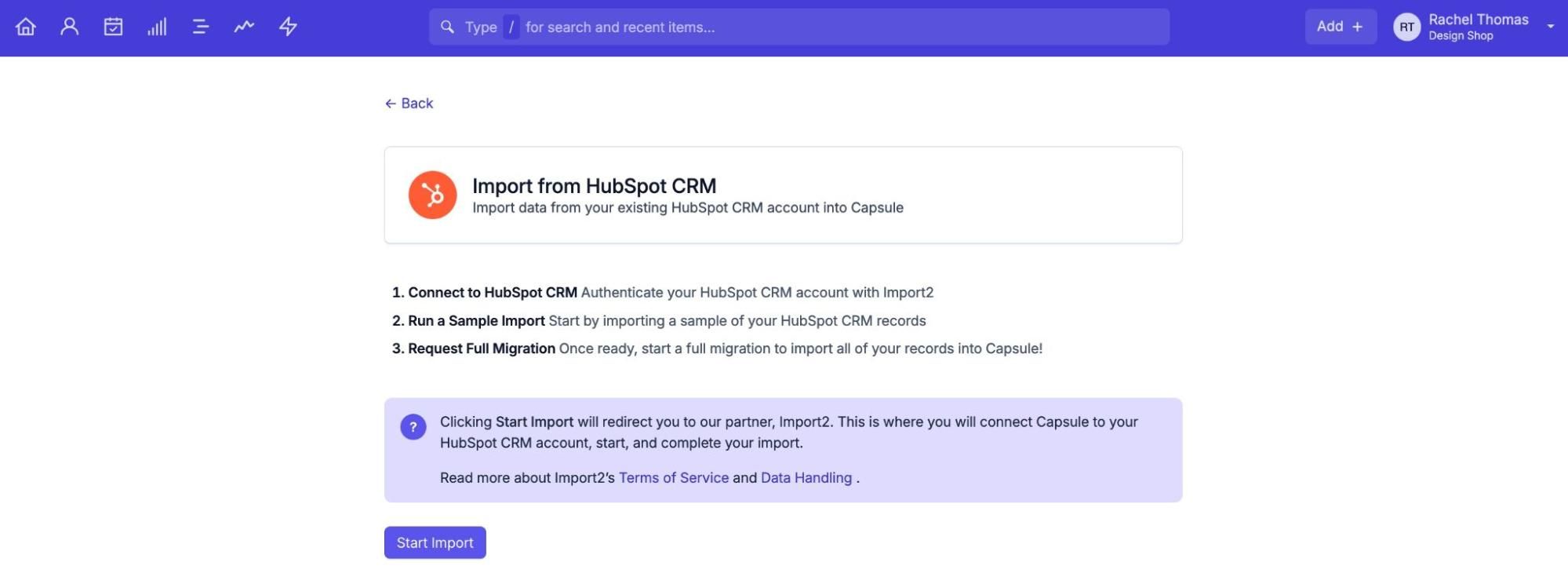Click the HubSpot logo icon
The height and width of the screenshot is (584, 1568).
tap(432, 195)
